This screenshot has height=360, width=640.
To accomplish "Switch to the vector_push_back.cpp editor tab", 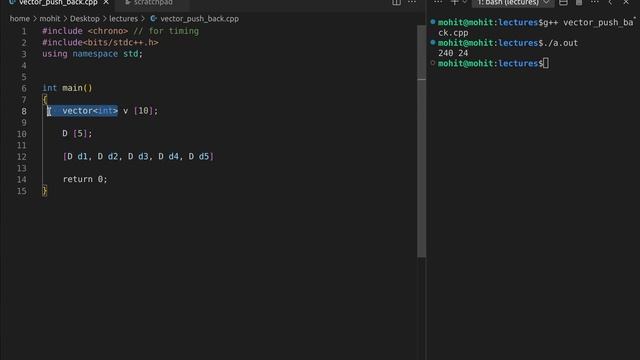I will tap(58, 3).
